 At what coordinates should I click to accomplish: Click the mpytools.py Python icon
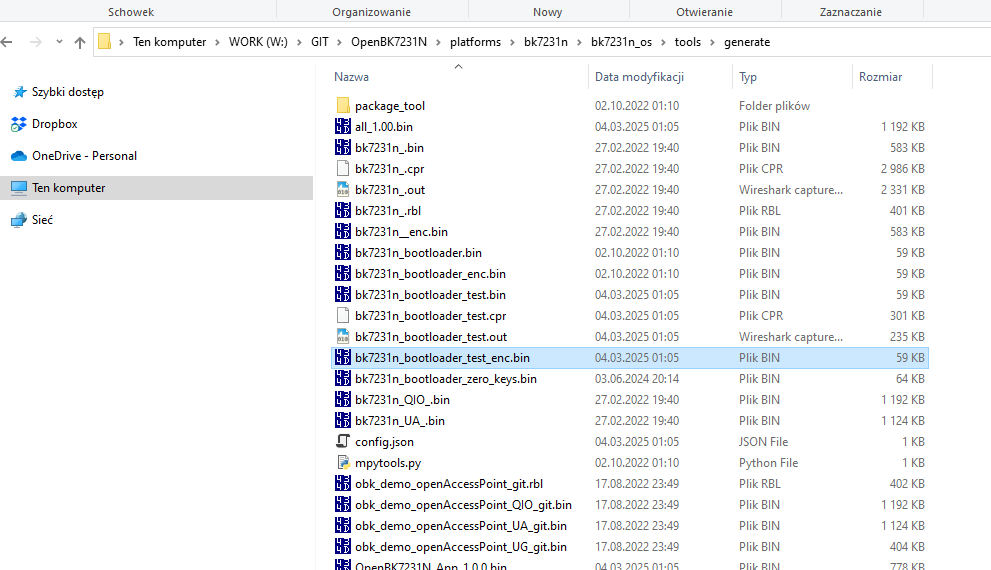click(343, 463)
